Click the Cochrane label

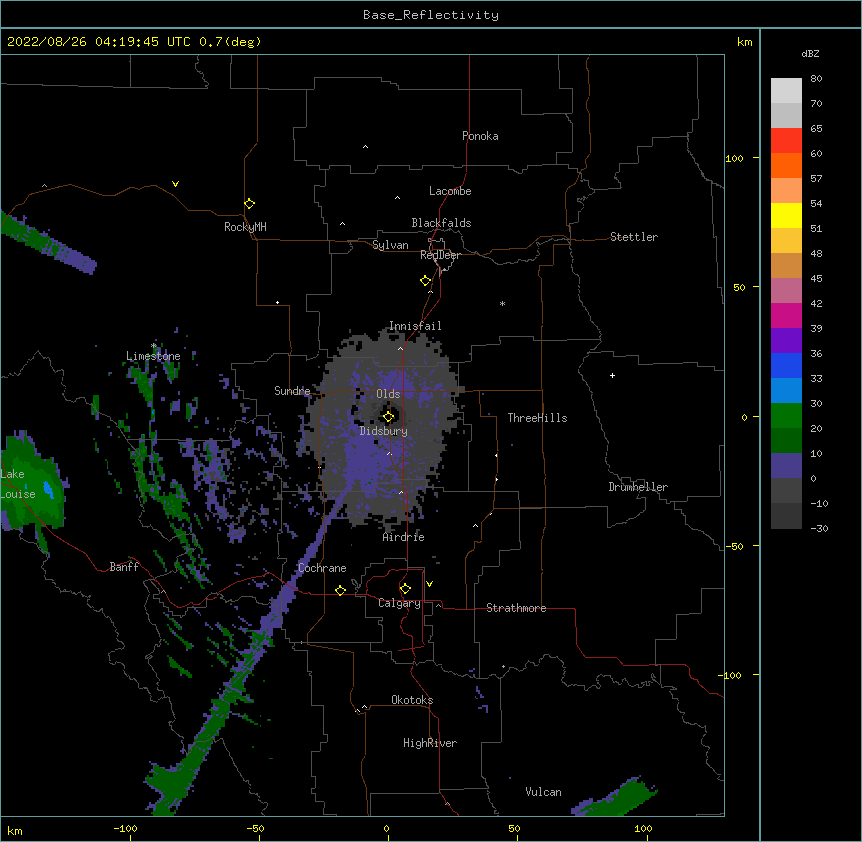[x=322, y=568]
